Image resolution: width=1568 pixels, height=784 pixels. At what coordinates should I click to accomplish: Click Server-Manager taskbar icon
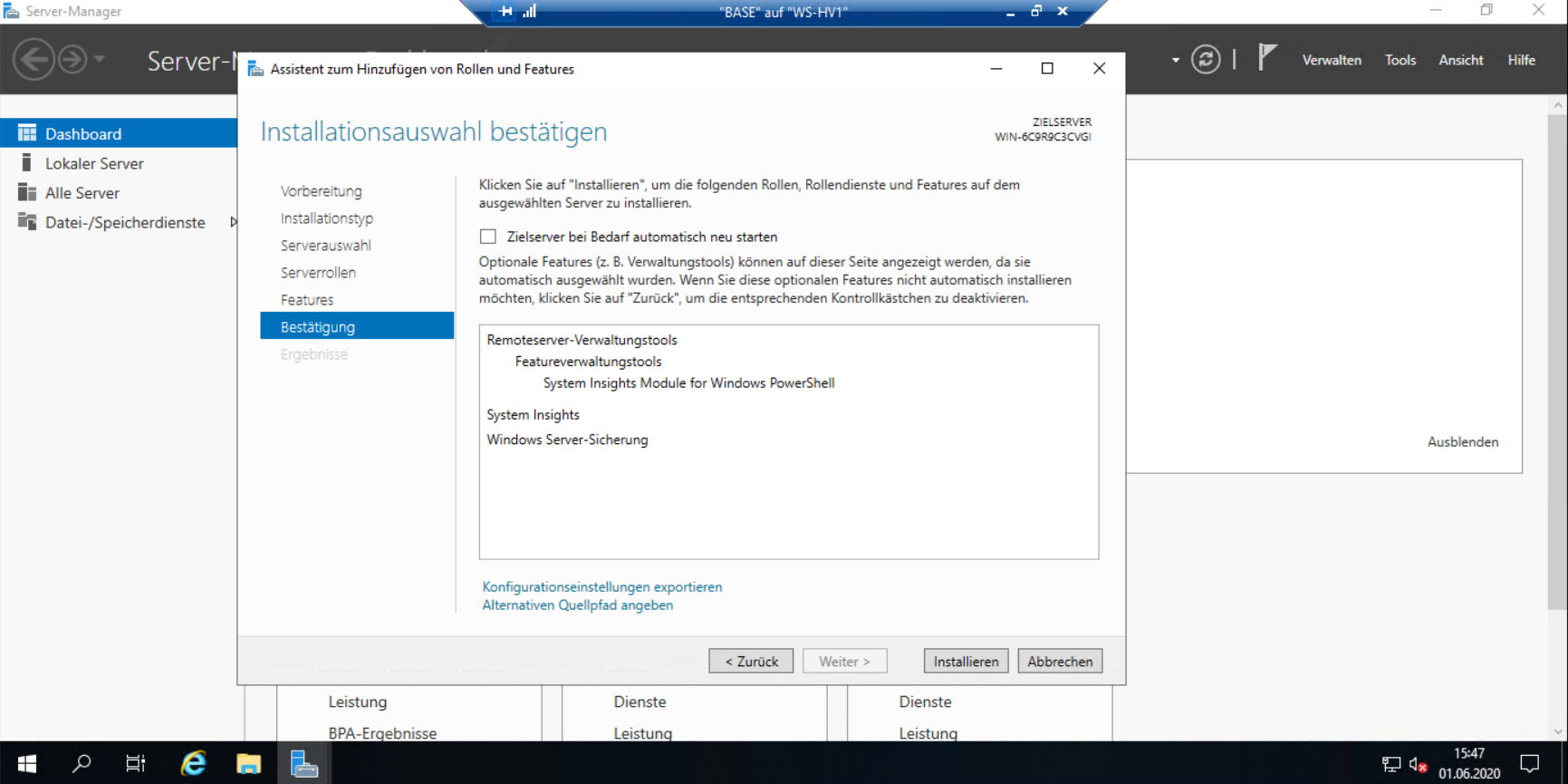303,763
